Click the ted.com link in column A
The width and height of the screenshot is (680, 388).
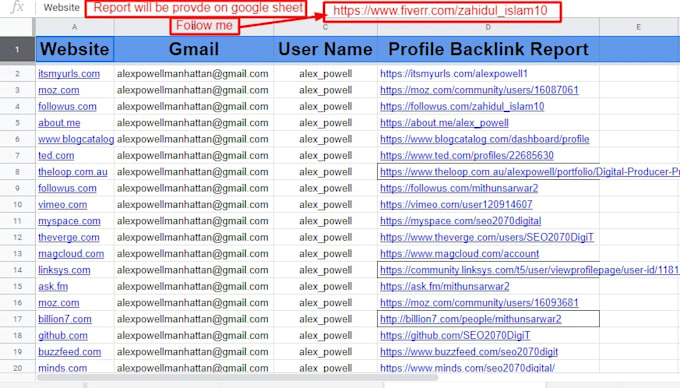[x=56, y=156]
